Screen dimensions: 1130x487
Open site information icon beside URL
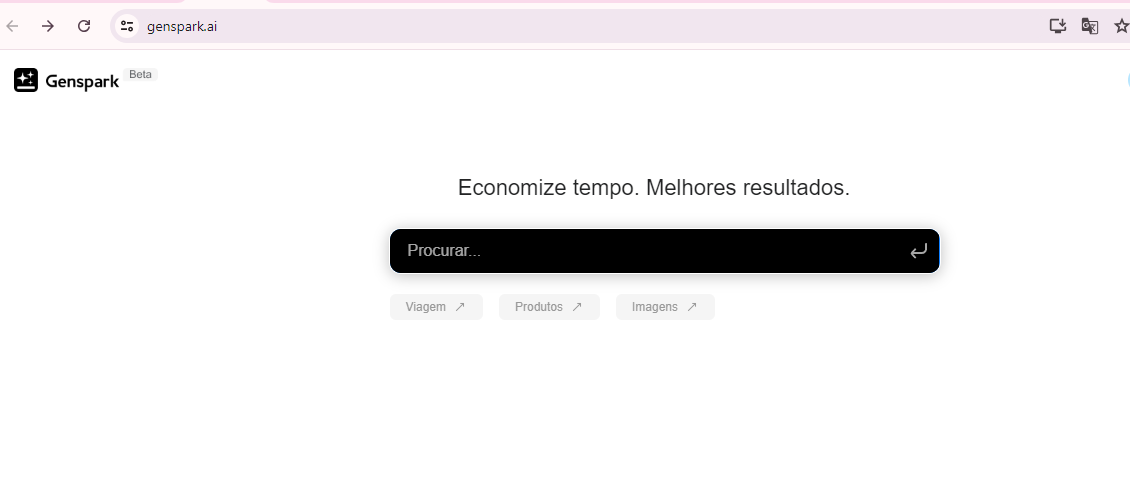[128, 27]
